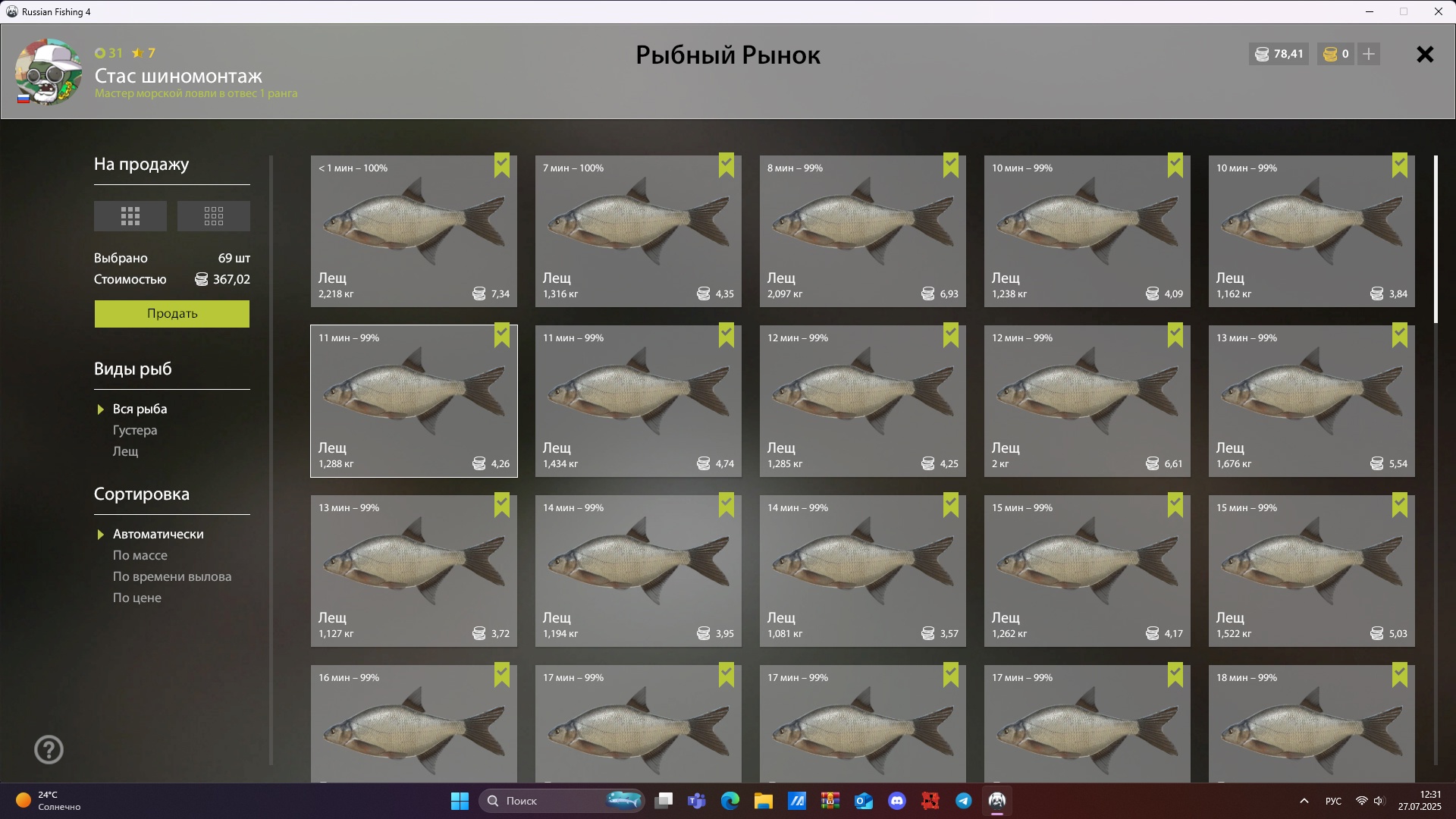Select all fish using filled grid icon

click(x=130, y=216)
